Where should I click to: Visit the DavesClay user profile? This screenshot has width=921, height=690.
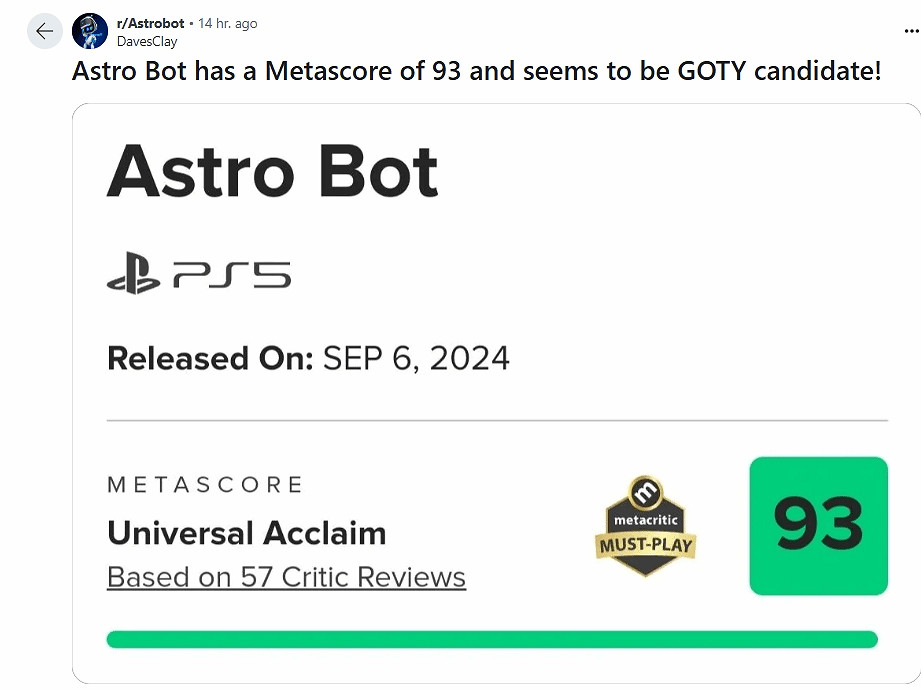[147, 42]
